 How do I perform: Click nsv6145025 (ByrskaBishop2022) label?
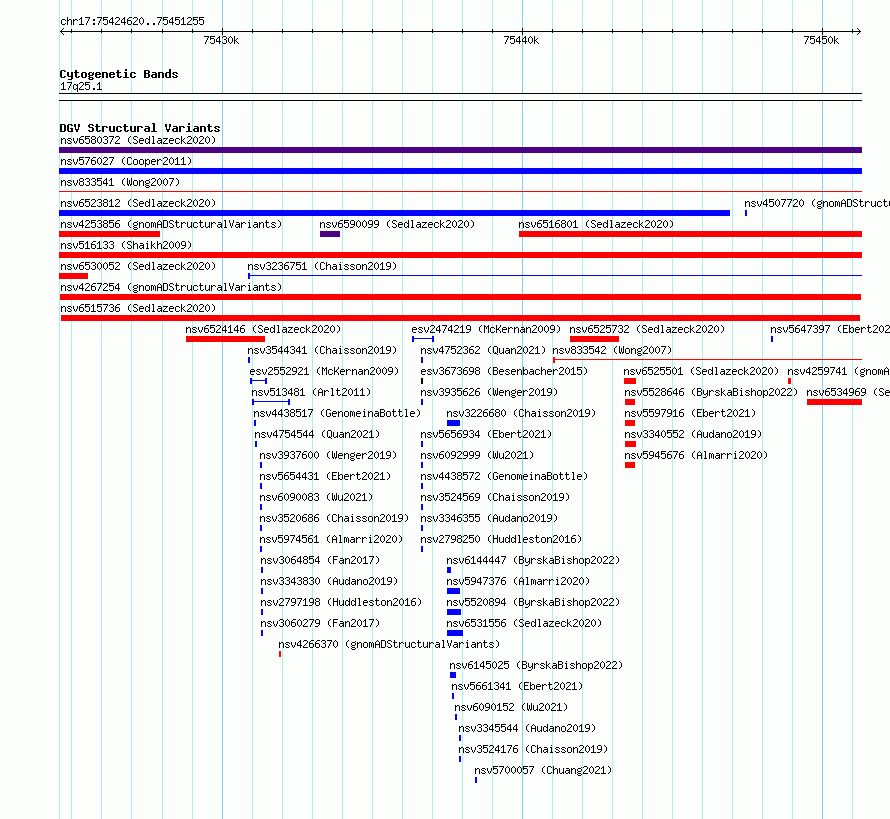pyautogui.click(x=536, y=665)
